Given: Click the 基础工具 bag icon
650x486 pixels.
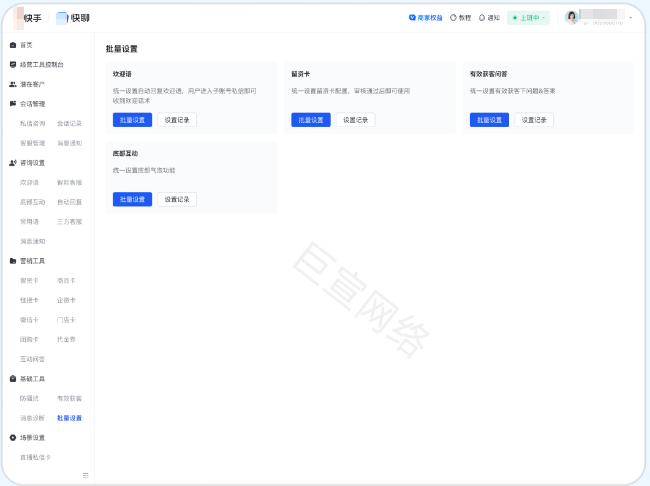Looking at the screenshot, I should 13,379.
